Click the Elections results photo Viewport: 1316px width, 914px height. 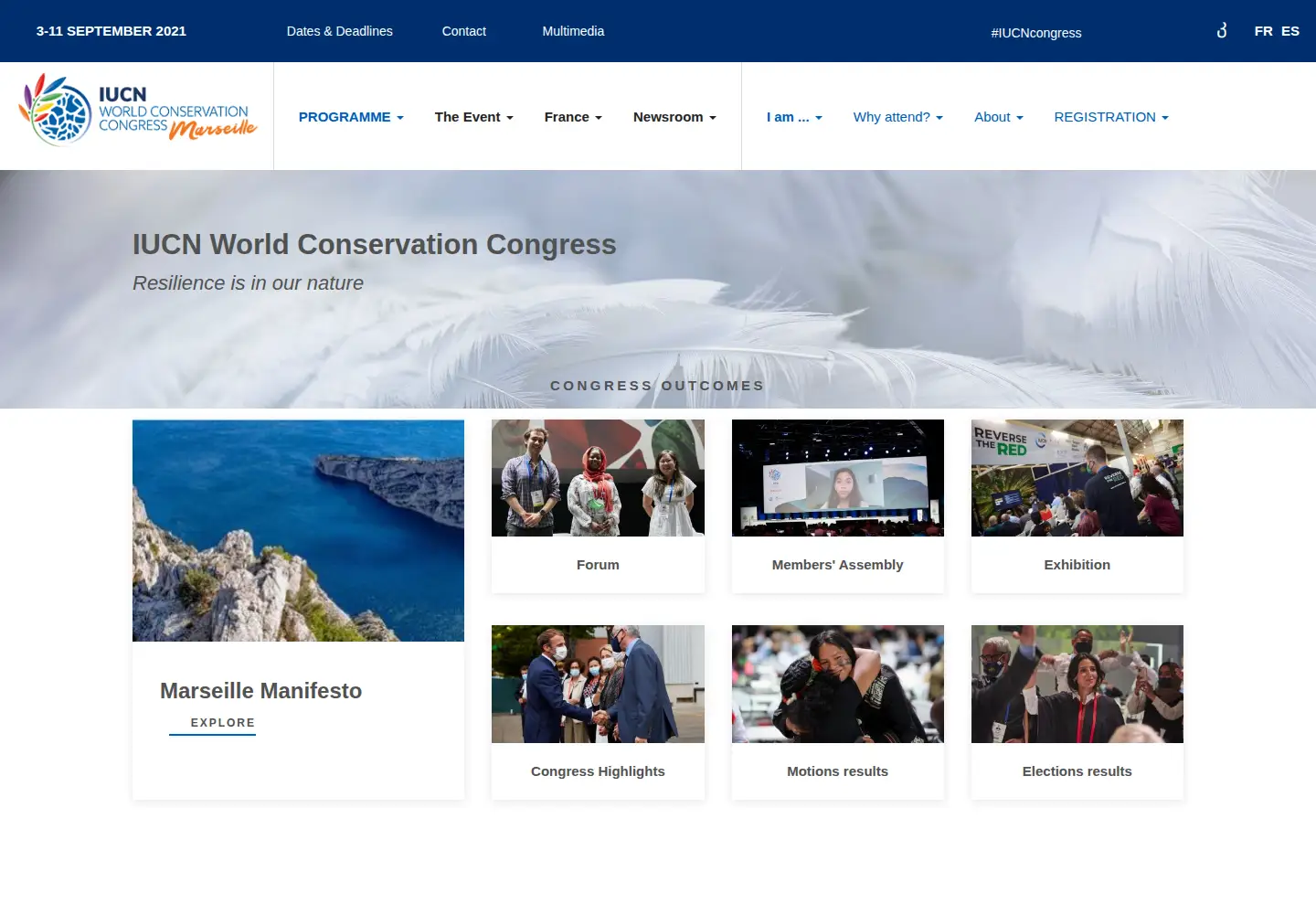[1077, 684]
